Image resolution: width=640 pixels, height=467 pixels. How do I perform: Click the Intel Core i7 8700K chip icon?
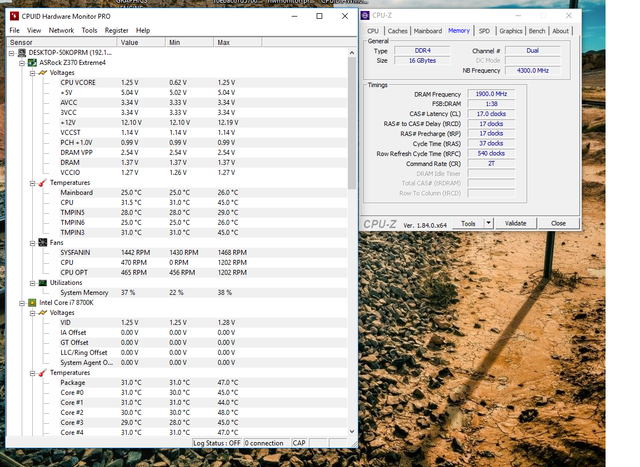pos(32,303)
